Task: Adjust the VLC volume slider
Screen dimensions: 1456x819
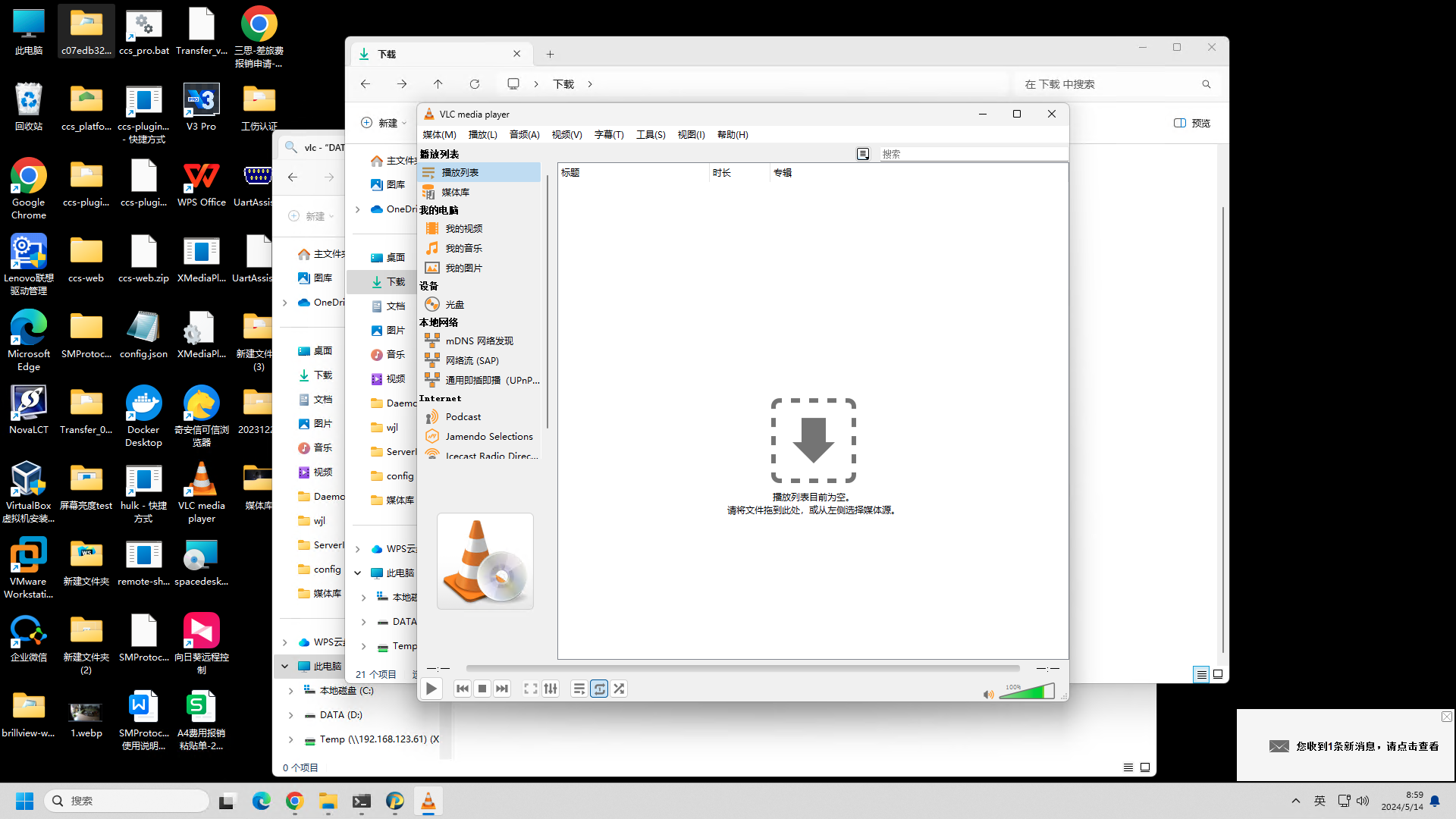Action: (x=1027, y=692)
